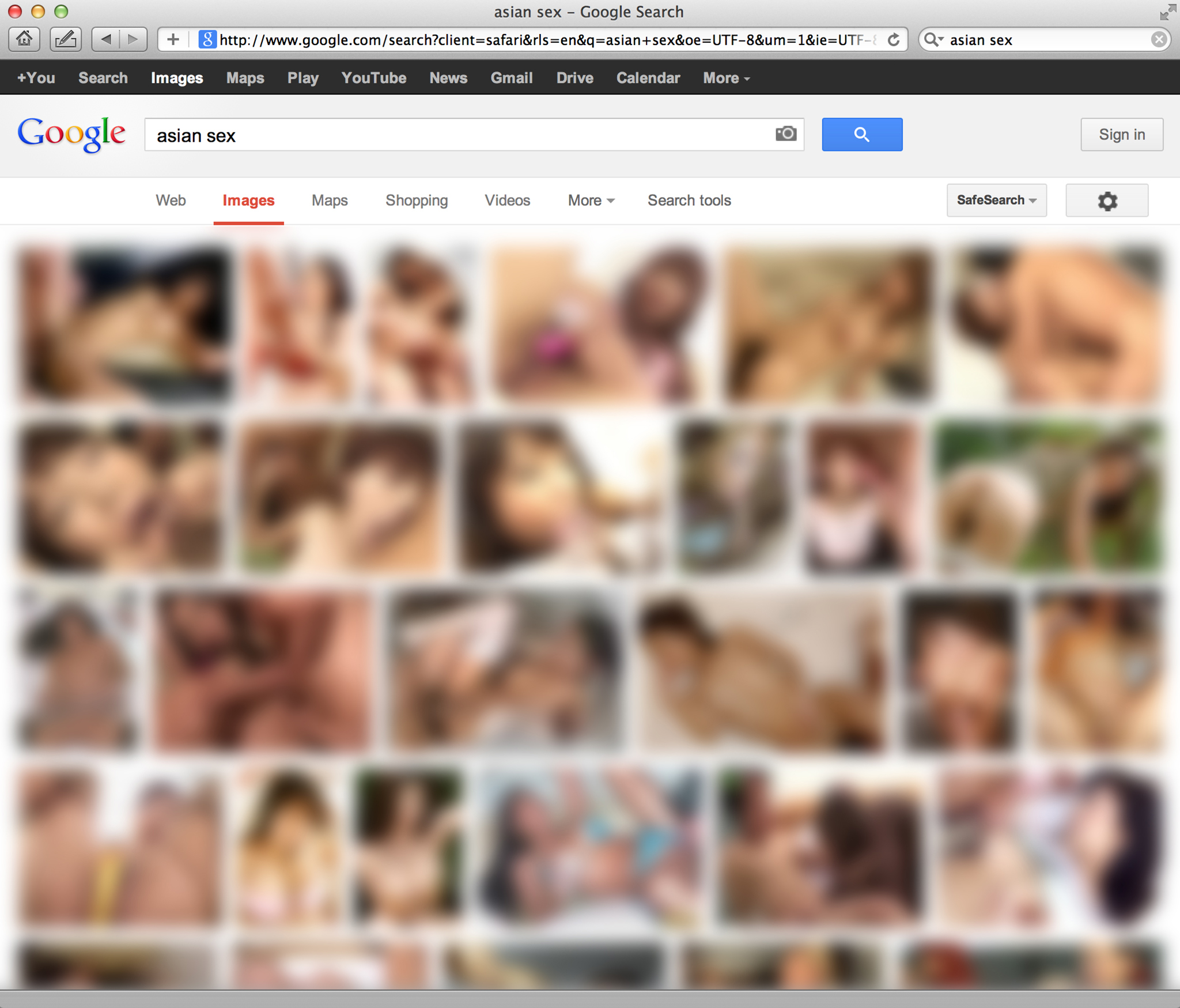1180x1008 pixels.
Task: Open the SafeSearch dropdown
Action: point(996,200)
